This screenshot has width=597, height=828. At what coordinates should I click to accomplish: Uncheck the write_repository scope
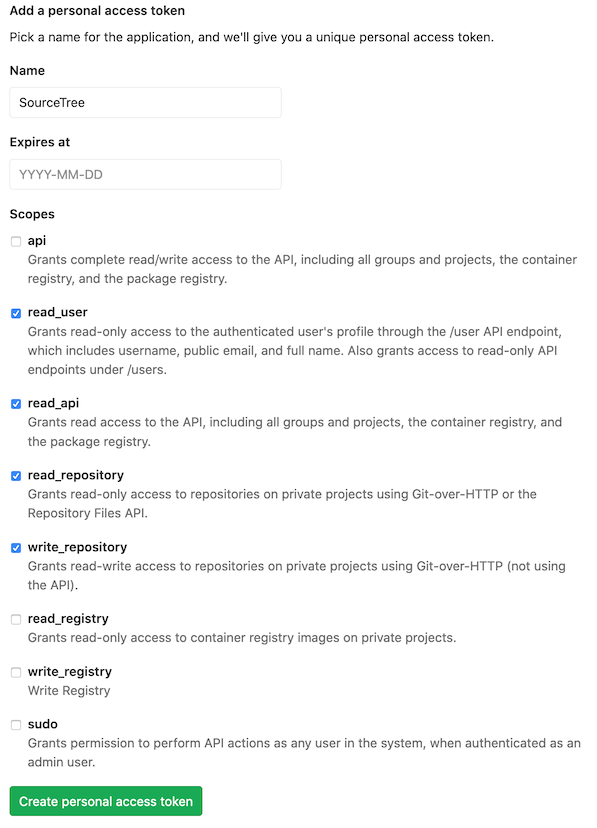point(15,547)
